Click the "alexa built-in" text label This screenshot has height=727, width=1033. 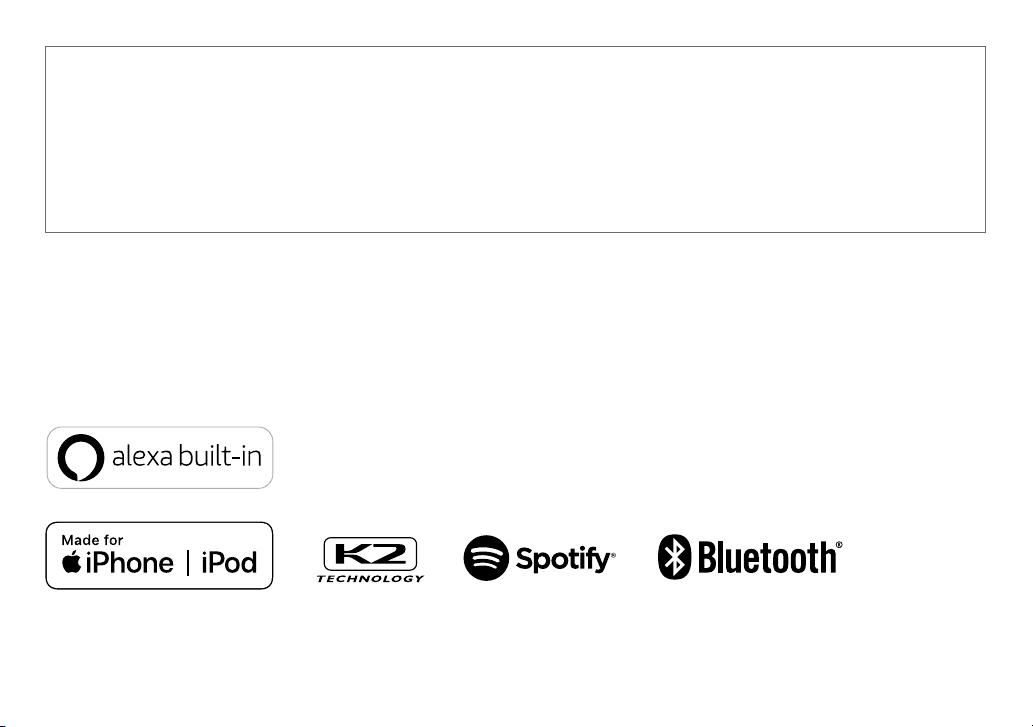[x=186, y=456]
